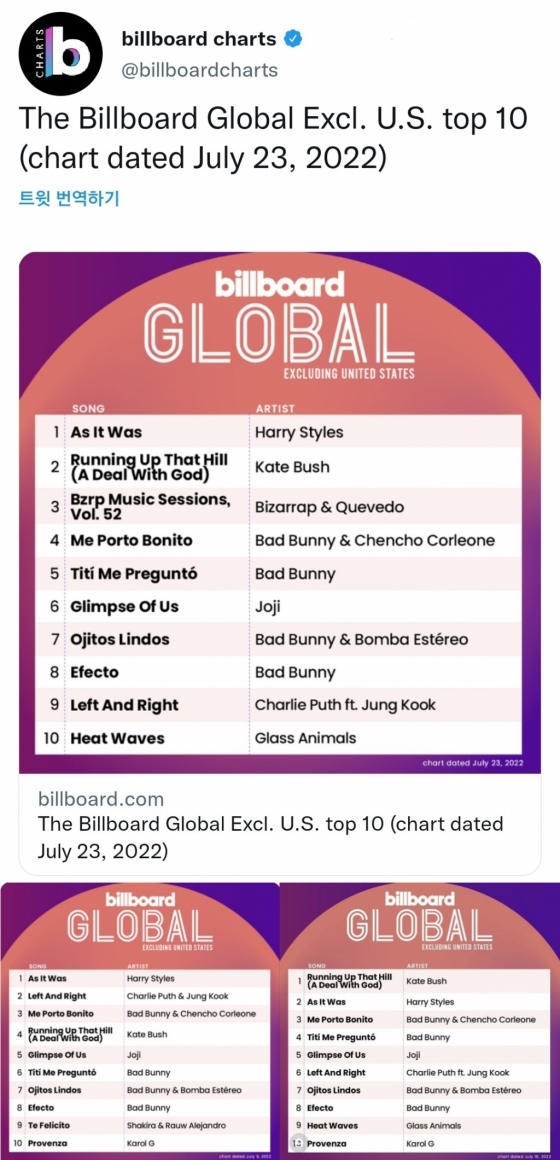Click the SONG column header

pyautogui.click(x=88, y=408)
